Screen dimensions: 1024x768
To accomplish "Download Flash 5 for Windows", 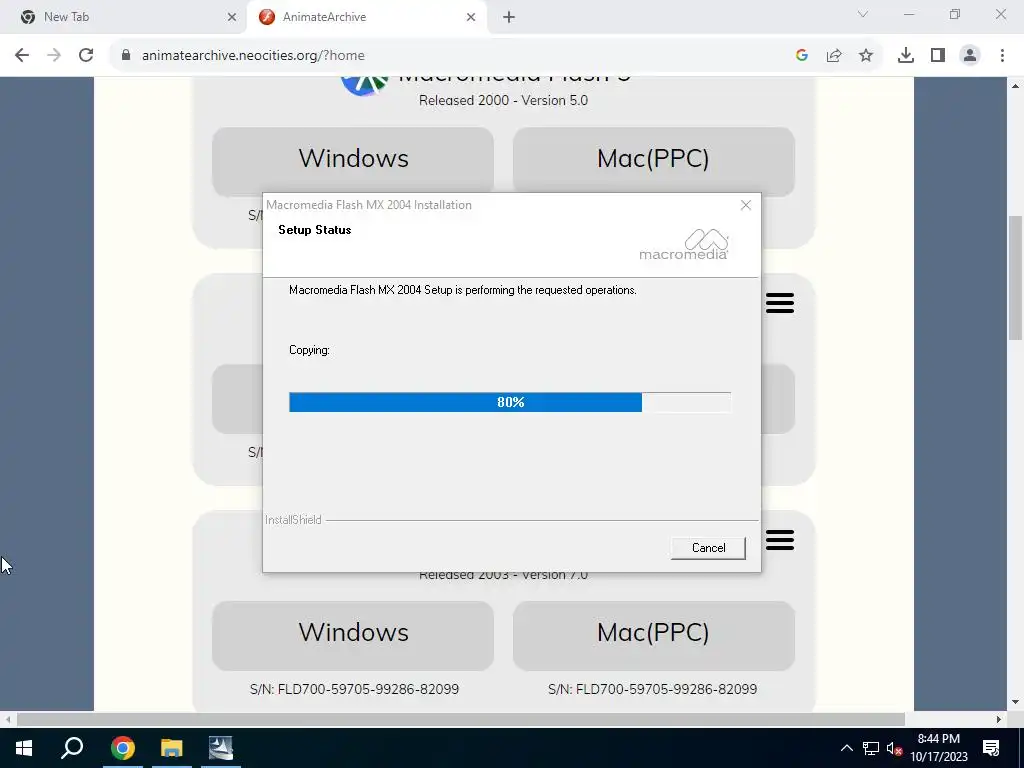I will point(353,161).
